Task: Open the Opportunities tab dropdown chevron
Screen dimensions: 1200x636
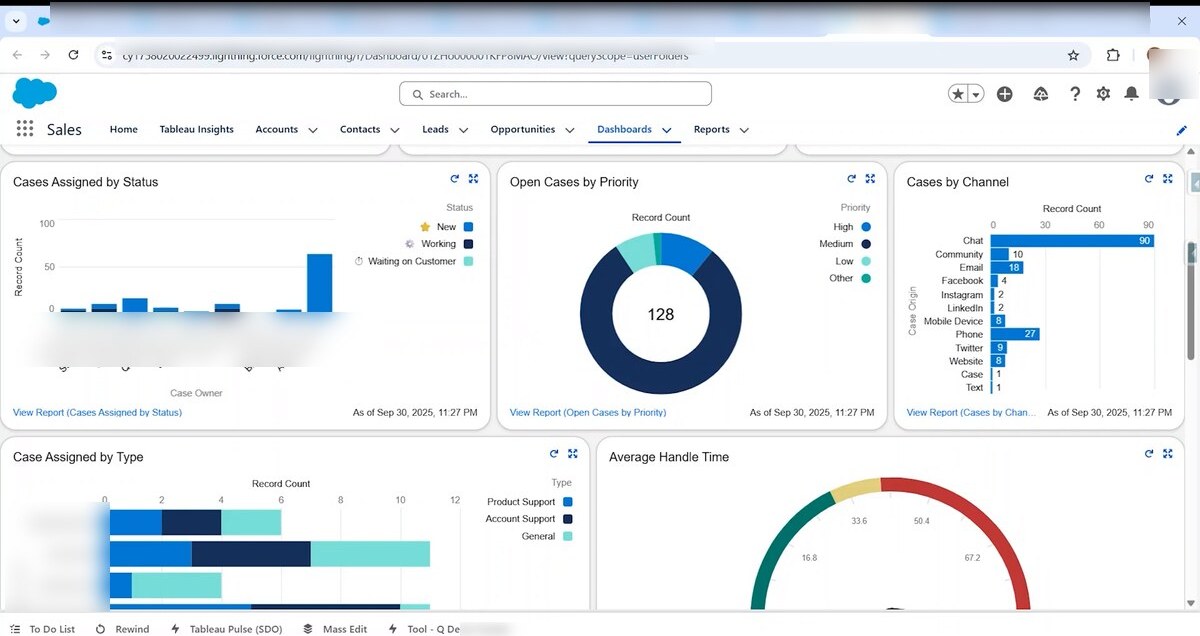Action: point(570,130)
